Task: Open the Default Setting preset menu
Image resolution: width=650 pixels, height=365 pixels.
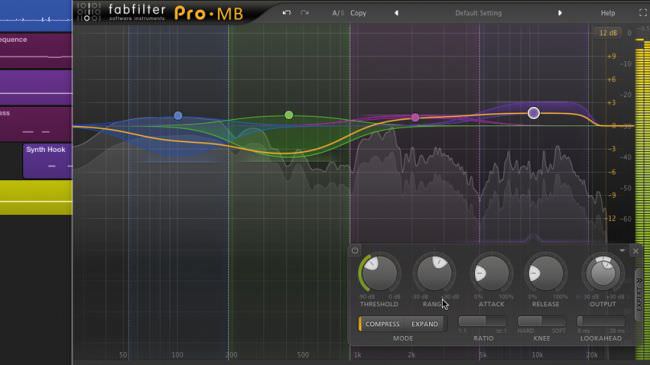Action: (478, 13)
